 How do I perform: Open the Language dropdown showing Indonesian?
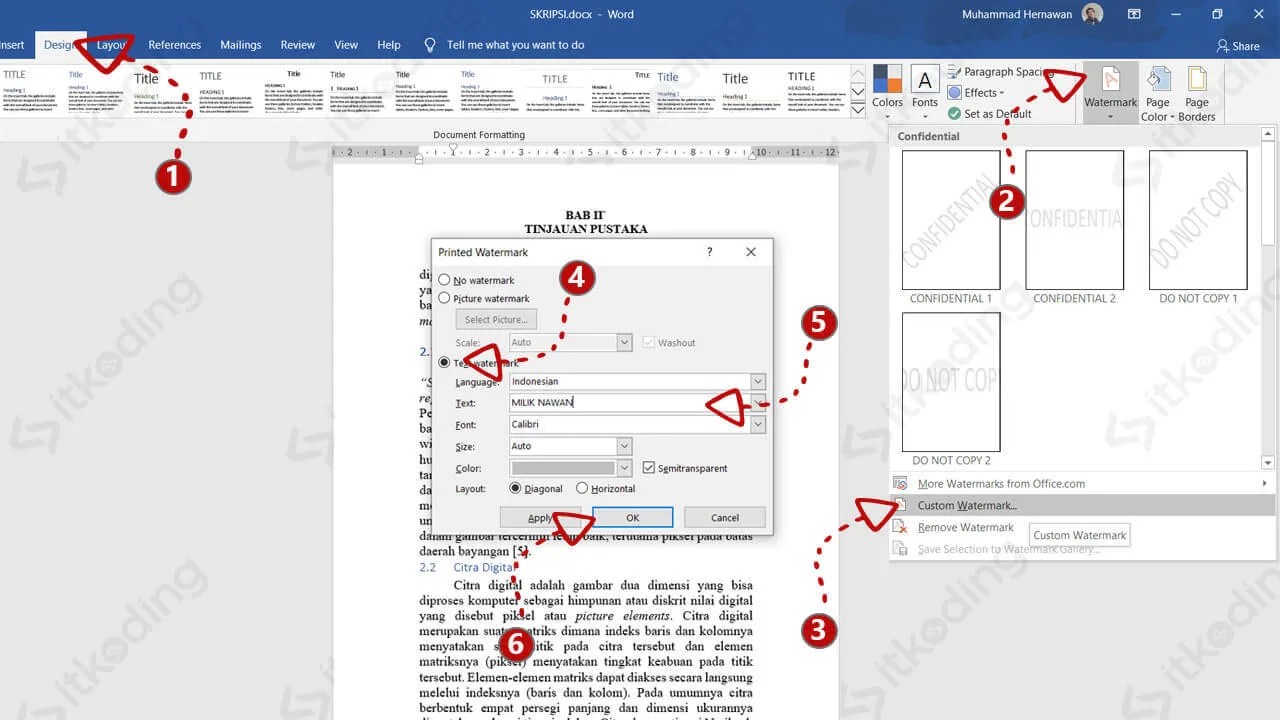(x=757, y=381)
